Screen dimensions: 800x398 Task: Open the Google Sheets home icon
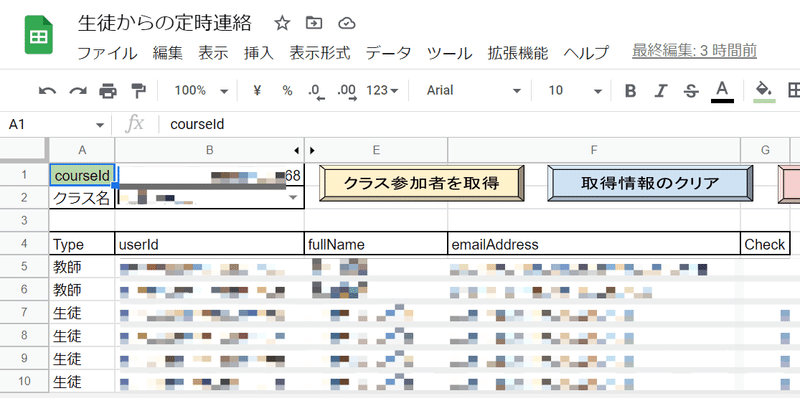39,35
